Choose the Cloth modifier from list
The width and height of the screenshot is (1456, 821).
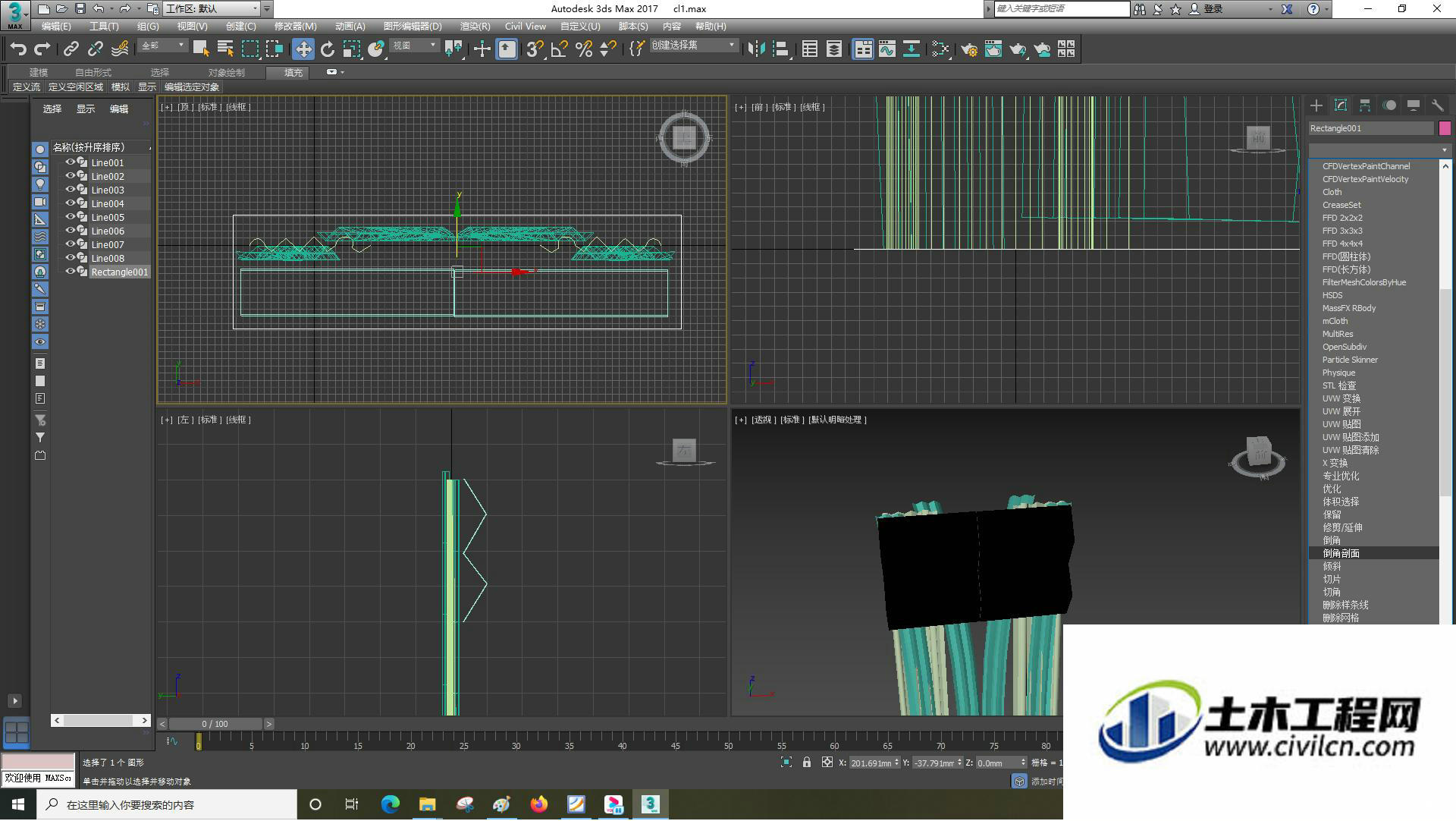click(x=1373, y=192)
